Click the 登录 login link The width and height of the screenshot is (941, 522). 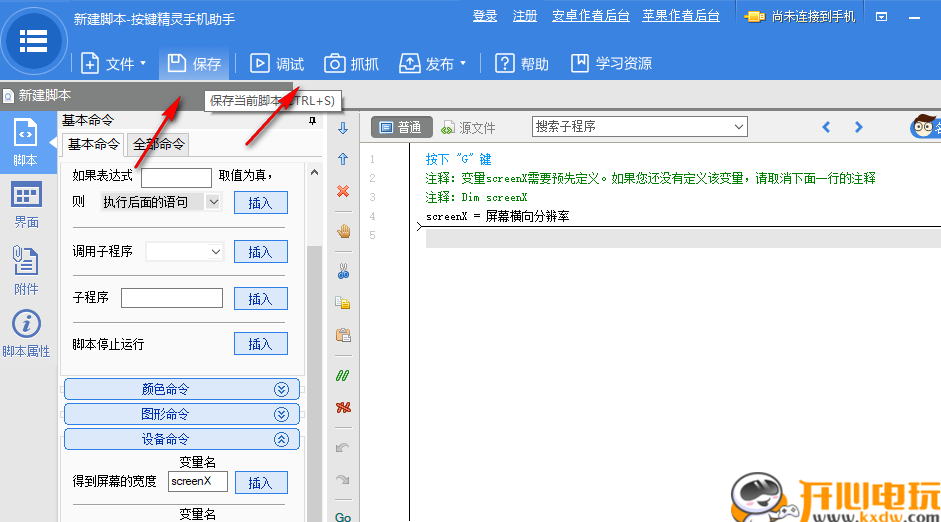pos(485,16)
